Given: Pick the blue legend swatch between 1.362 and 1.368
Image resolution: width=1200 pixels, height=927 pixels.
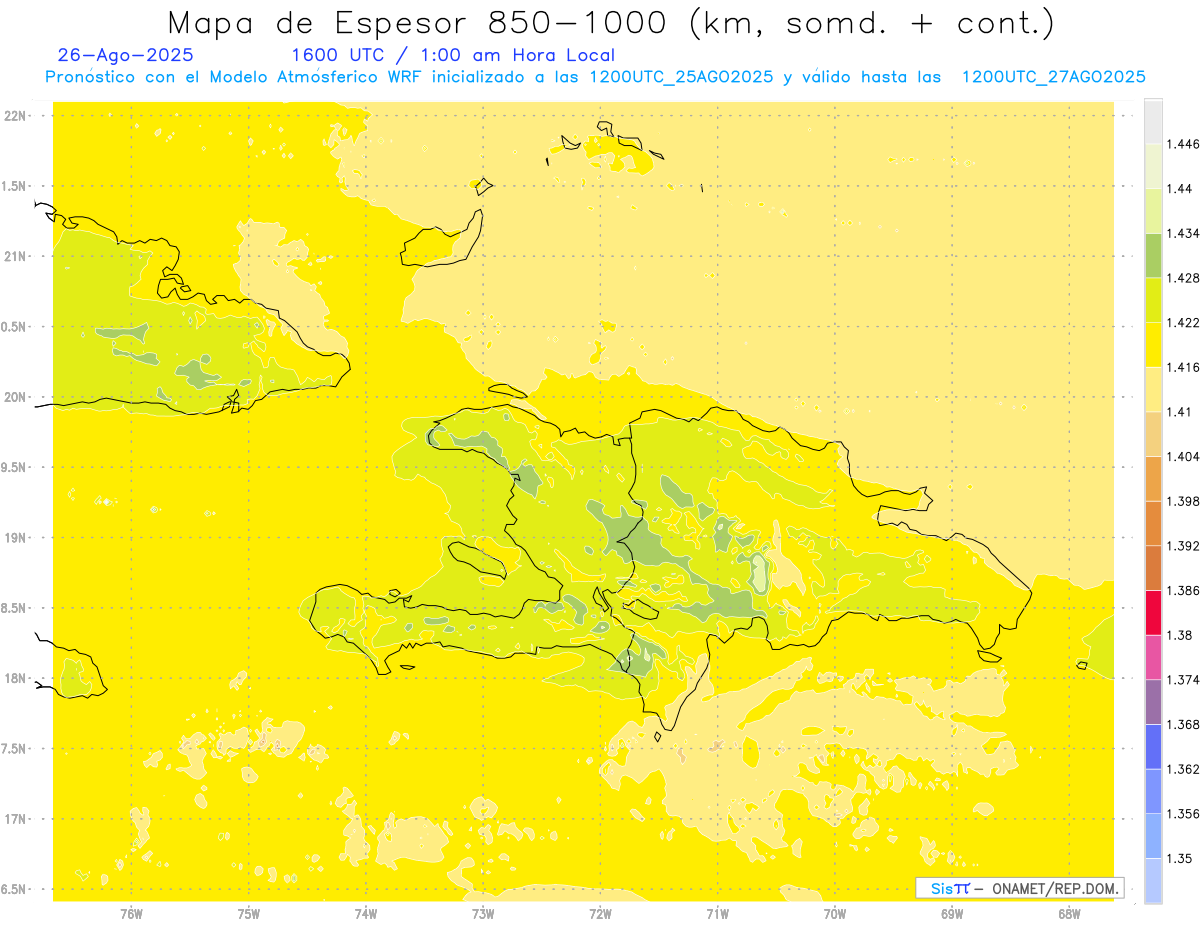Looking at the screenshot, I should click(x=1153, y=746).
